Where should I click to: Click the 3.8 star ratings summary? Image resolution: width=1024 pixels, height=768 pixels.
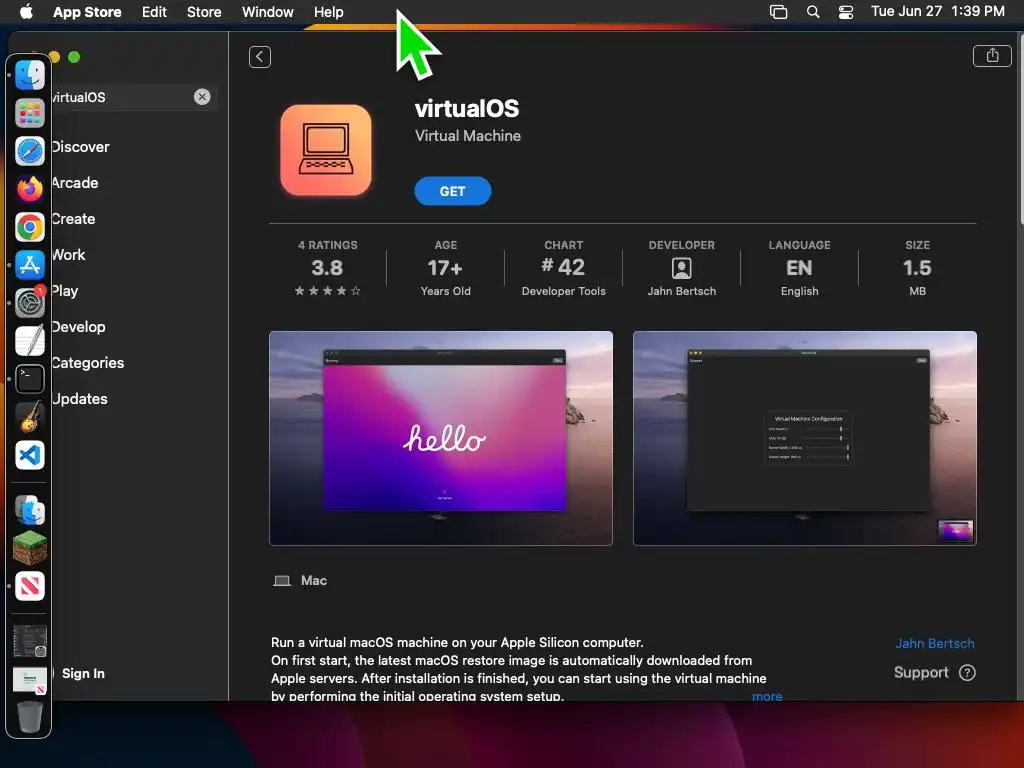327,268
